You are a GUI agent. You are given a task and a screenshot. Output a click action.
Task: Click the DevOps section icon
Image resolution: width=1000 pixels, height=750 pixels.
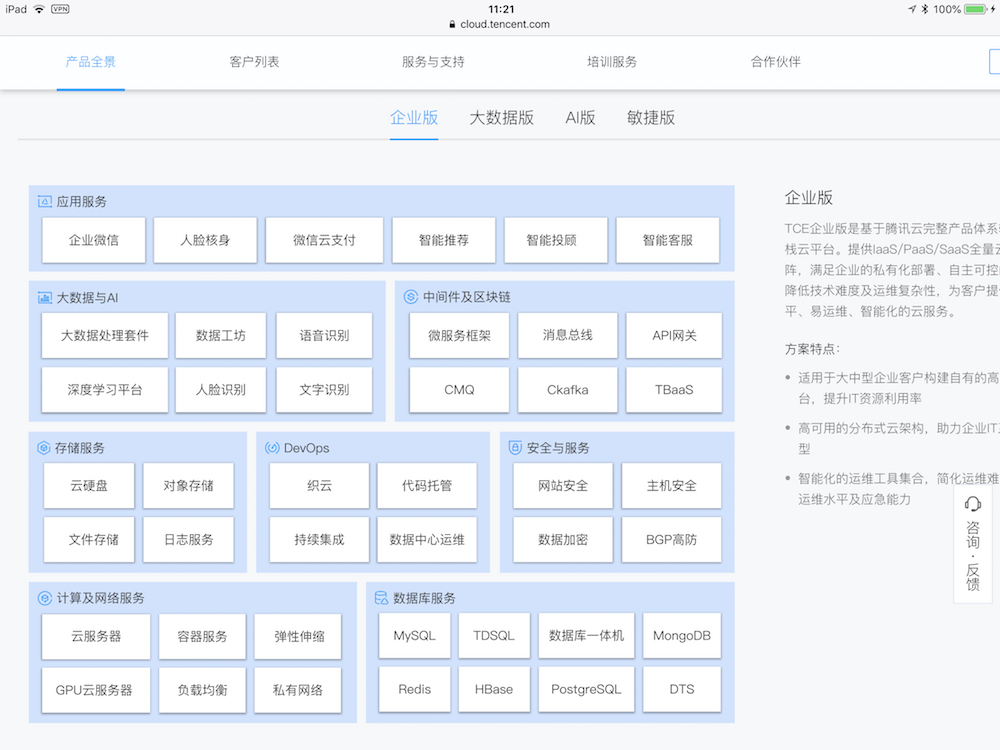pyautogui.click(x=272, y=448)
